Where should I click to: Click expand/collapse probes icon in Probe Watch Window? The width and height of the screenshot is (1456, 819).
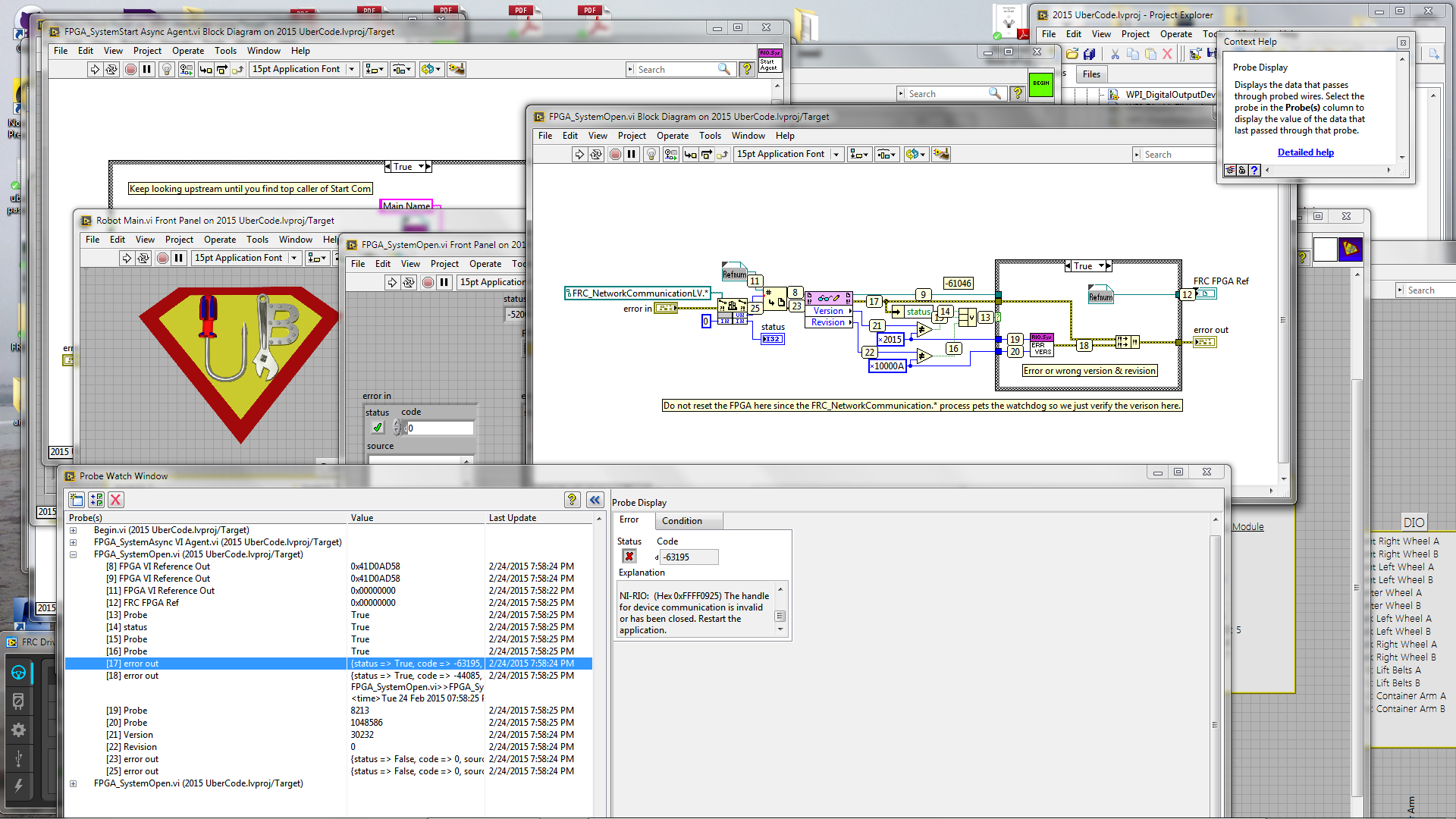[x=96, y=500]
